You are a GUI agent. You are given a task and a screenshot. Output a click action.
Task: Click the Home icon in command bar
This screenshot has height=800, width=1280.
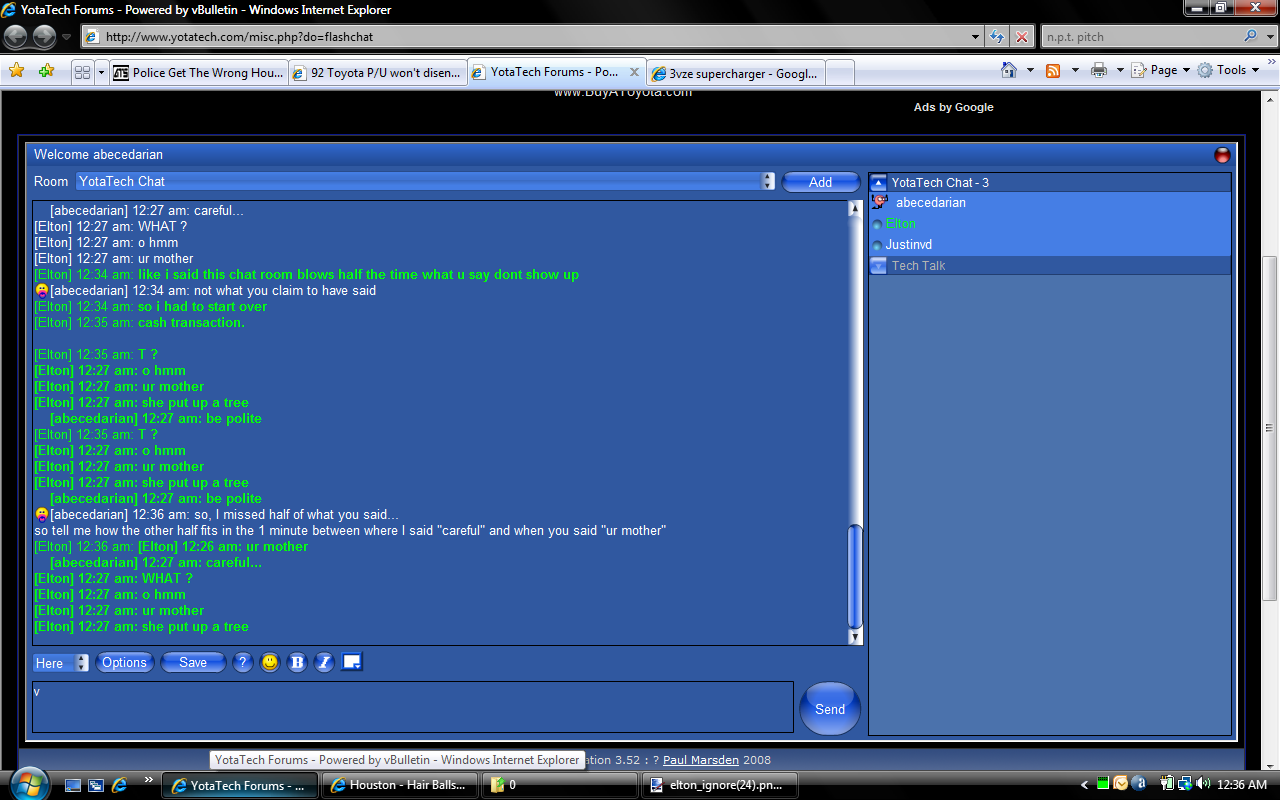tap(1010, 70)
